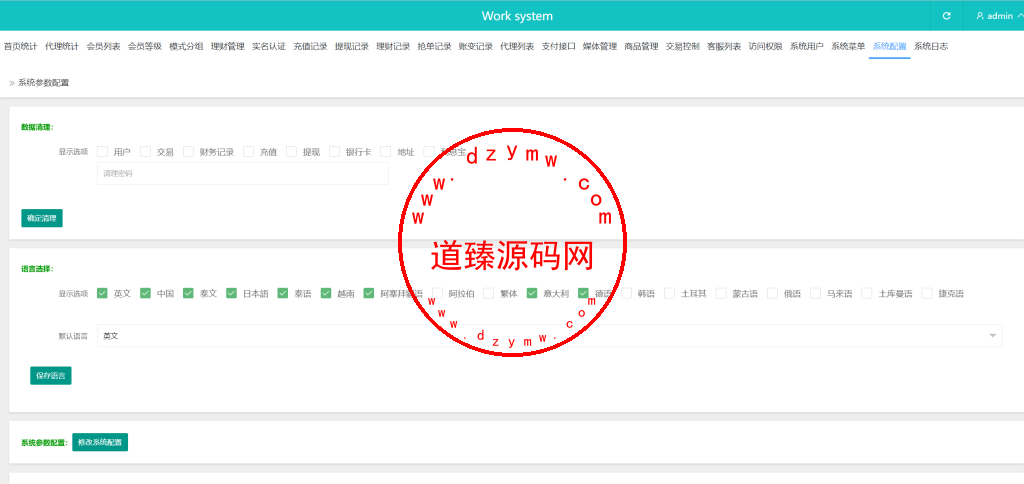Open the 默认语言 dropdown showing 英文
This screenshot has height=484, width=1024.
(x=549, y=336)
